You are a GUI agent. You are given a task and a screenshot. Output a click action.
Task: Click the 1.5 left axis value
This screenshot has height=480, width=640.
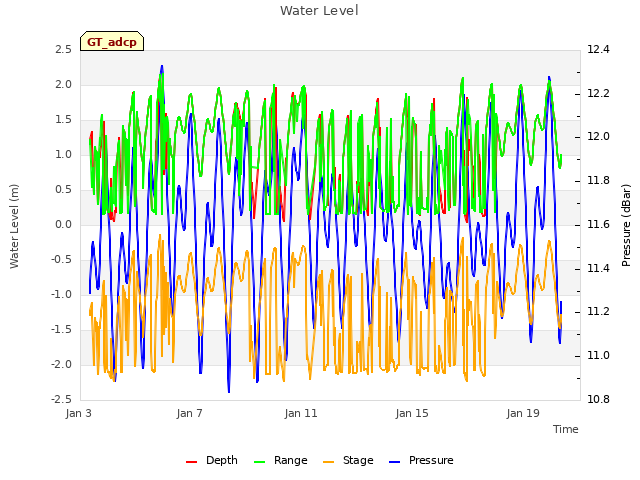pos(63,120)
